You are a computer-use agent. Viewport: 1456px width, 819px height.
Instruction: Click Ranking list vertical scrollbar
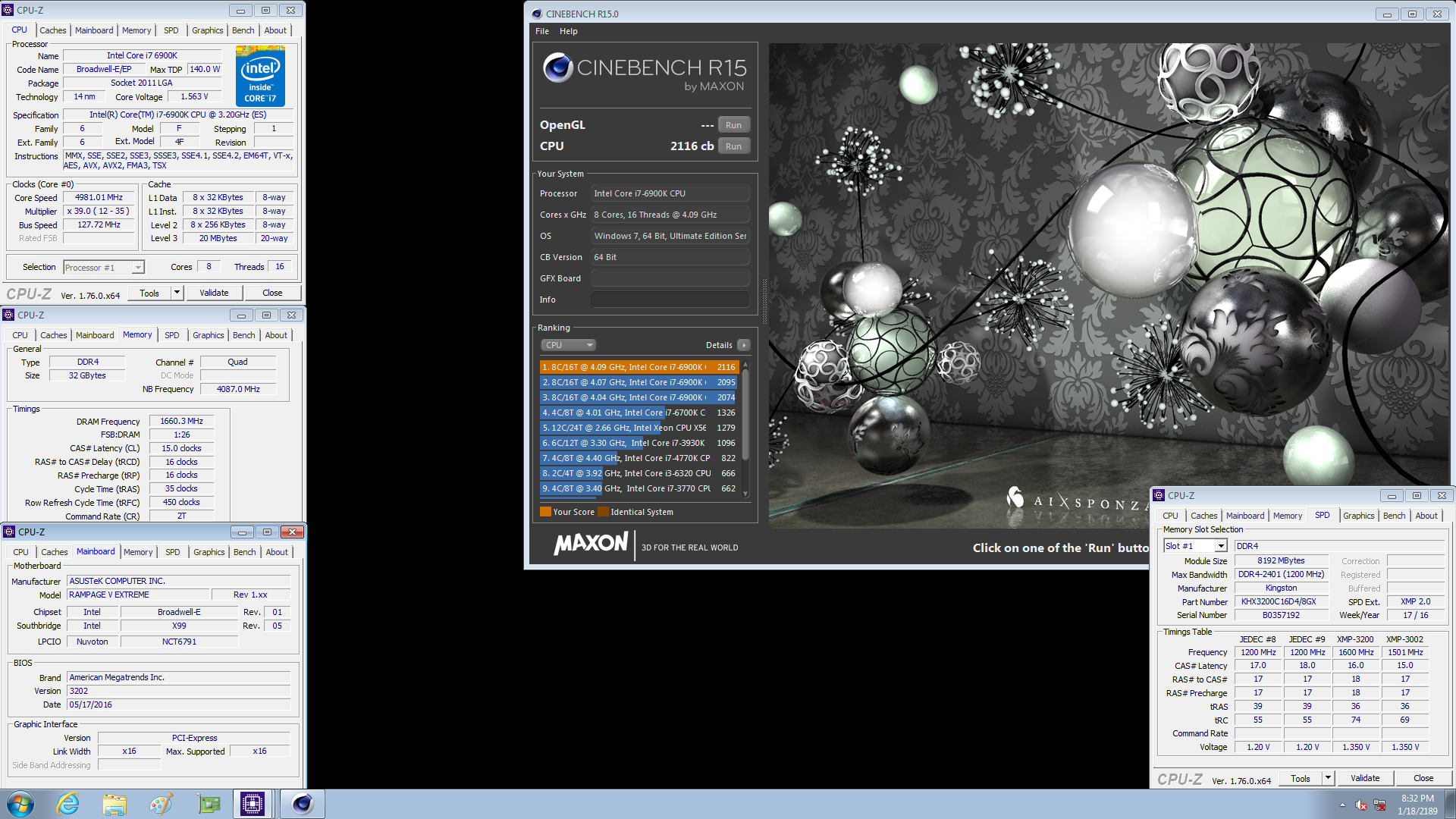[x=745, y=428]
